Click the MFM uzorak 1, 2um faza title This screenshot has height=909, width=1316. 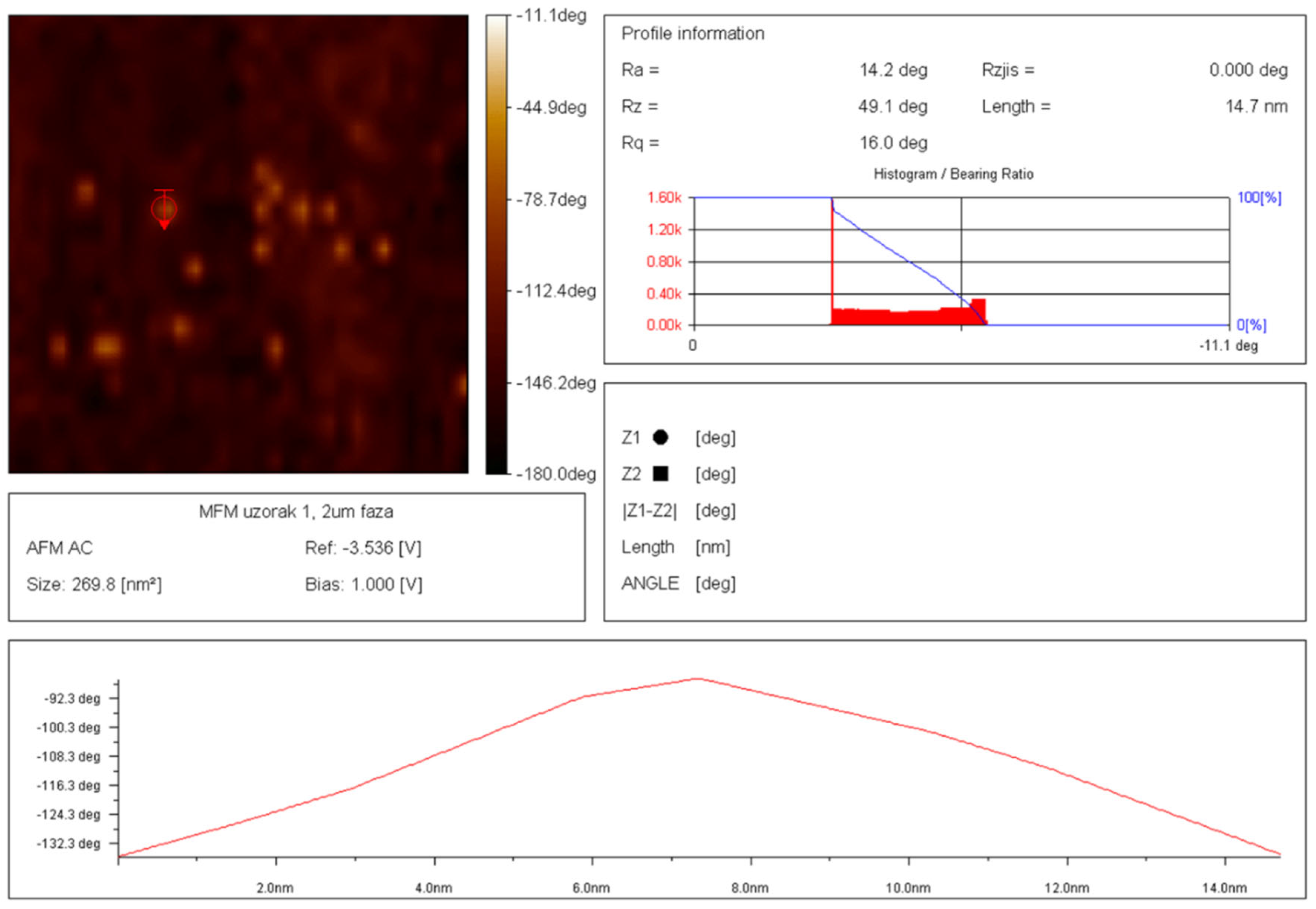[296, 511]
